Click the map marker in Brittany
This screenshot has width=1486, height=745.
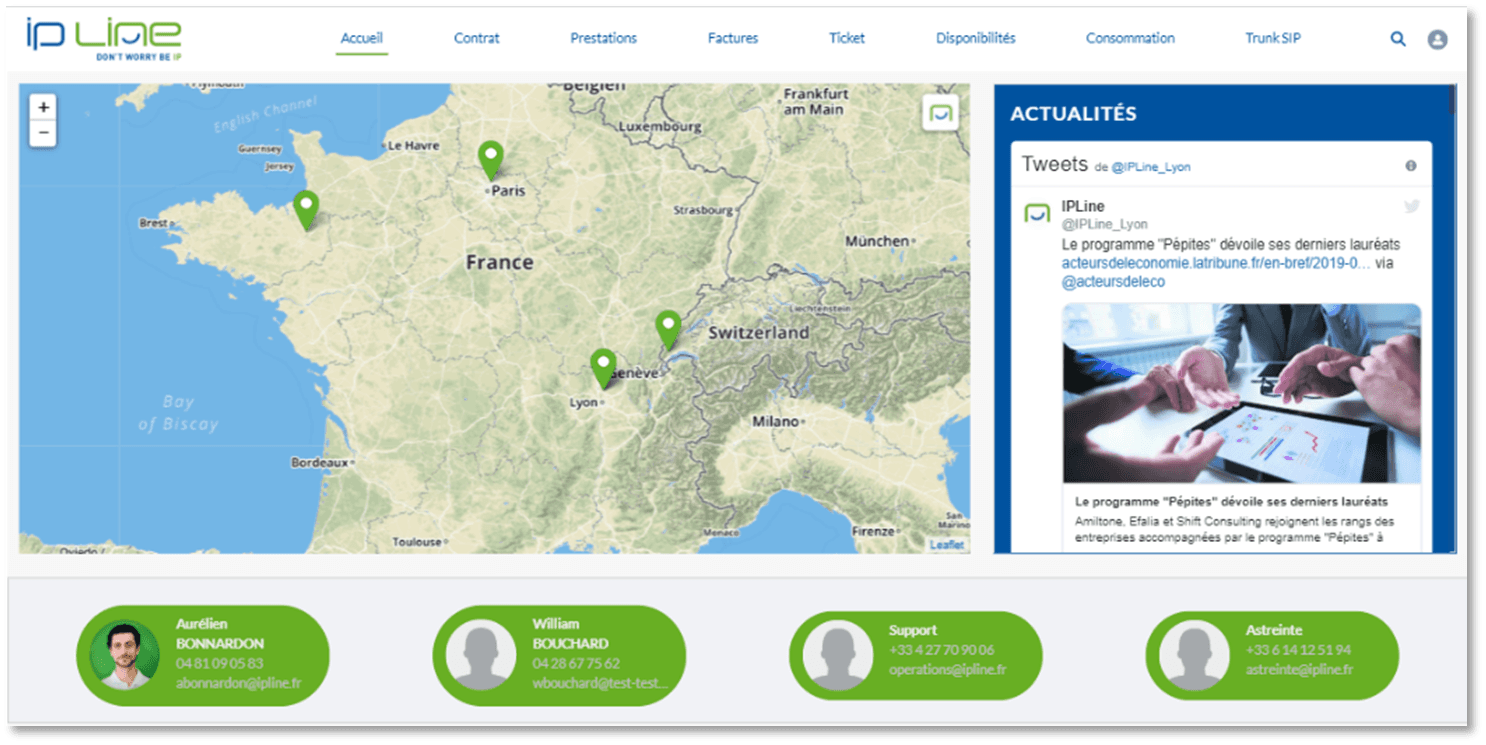(x=306, y=209)
